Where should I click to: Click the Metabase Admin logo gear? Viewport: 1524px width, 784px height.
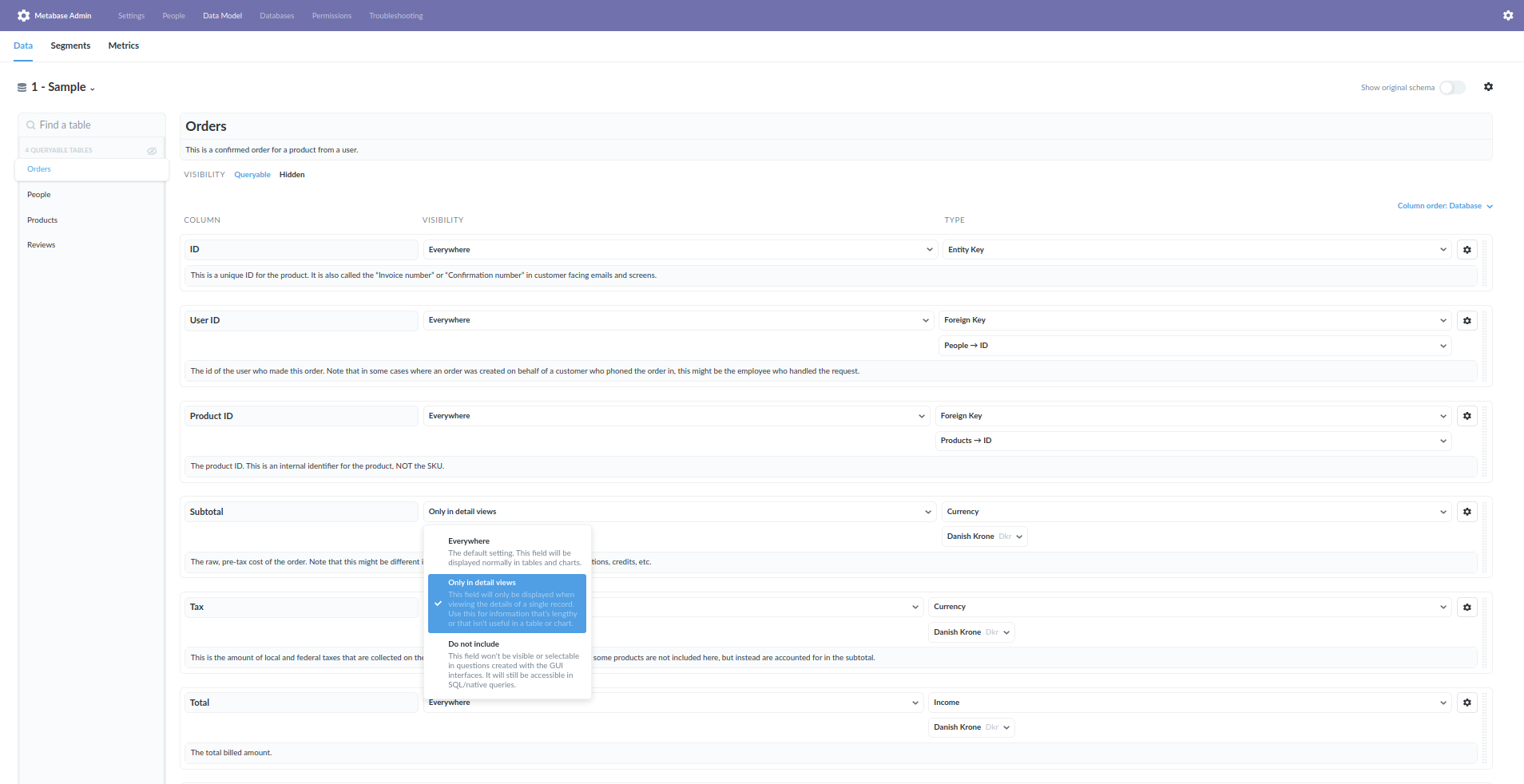point(22,15)
